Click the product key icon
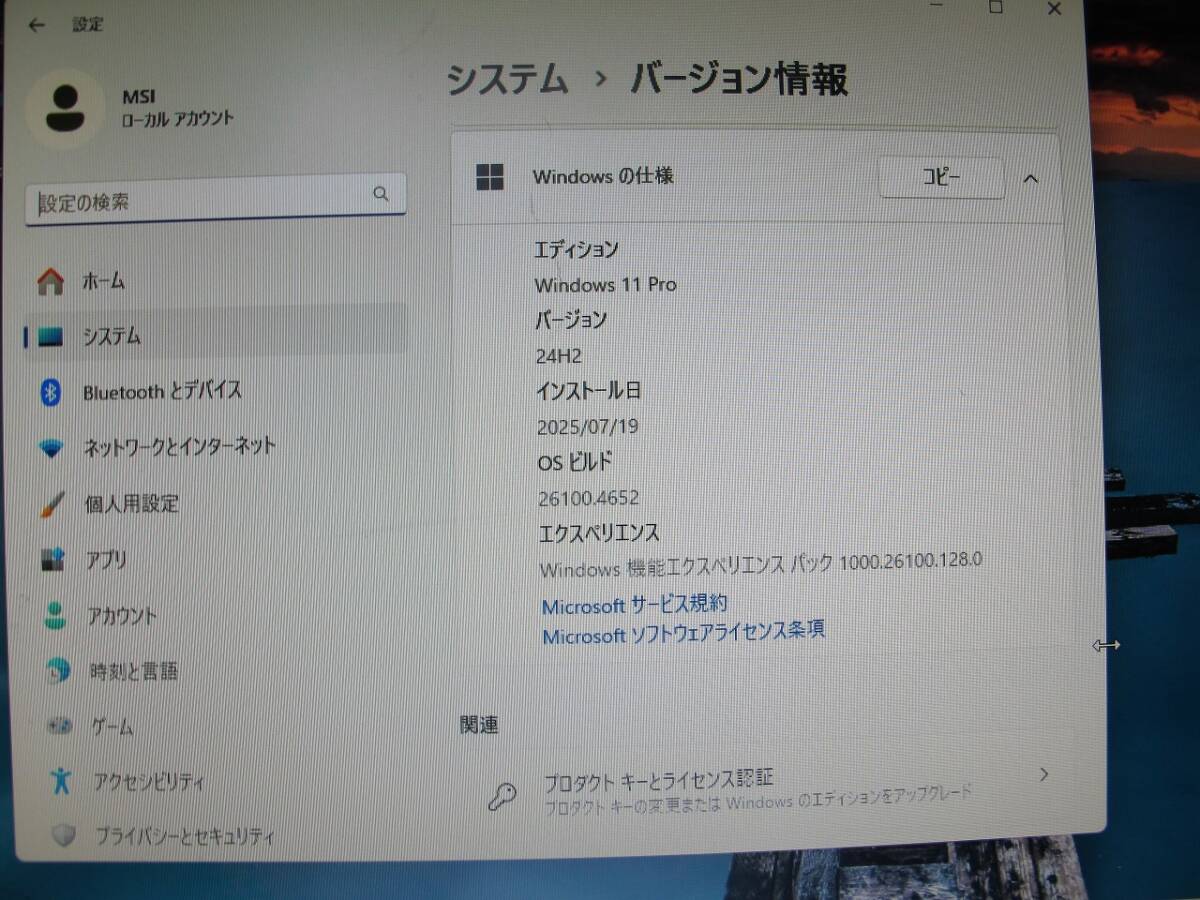1200x900 pixels. (x=502, y=795)
